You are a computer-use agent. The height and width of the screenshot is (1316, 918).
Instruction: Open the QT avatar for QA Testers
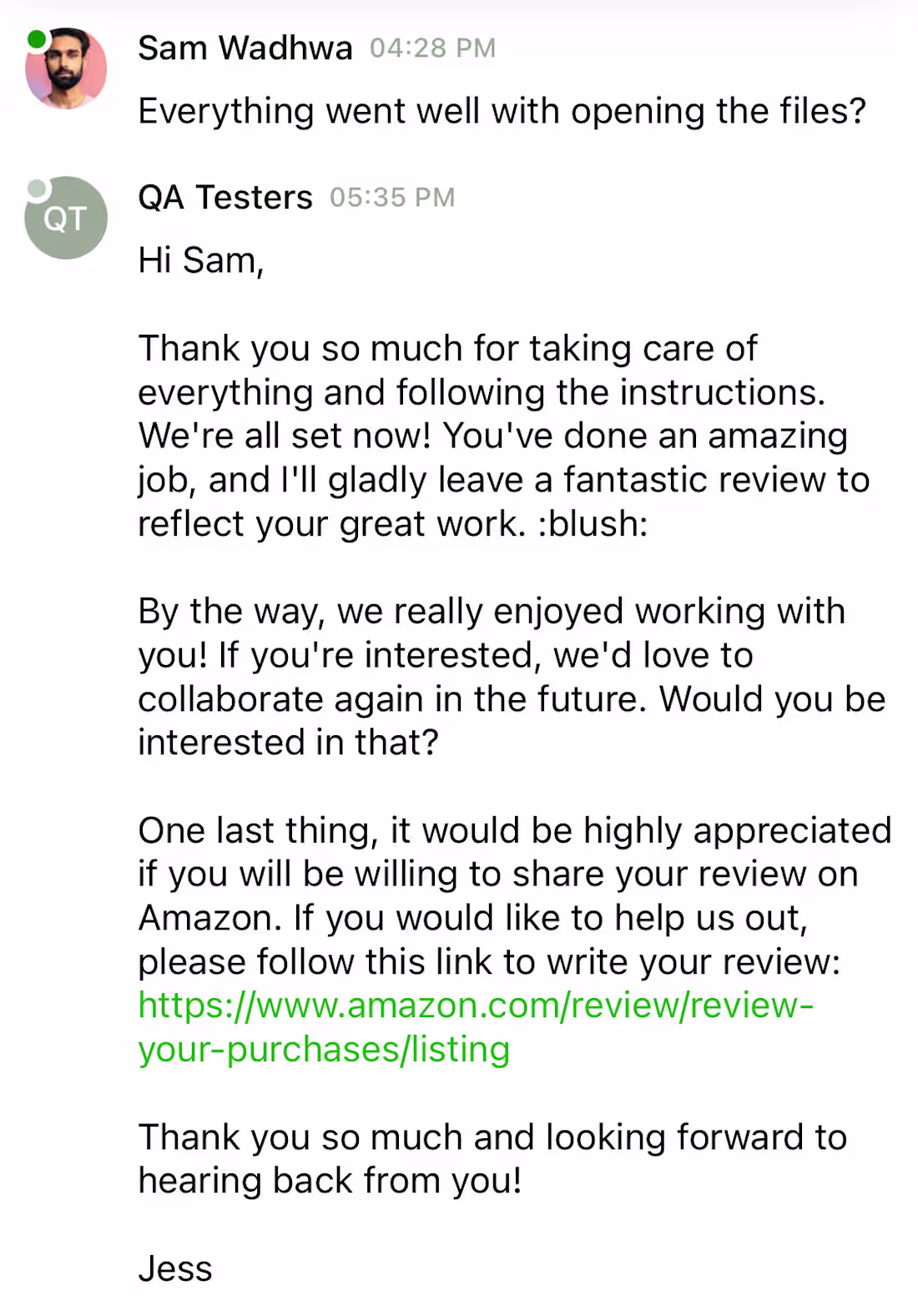(x=66, y=219)
